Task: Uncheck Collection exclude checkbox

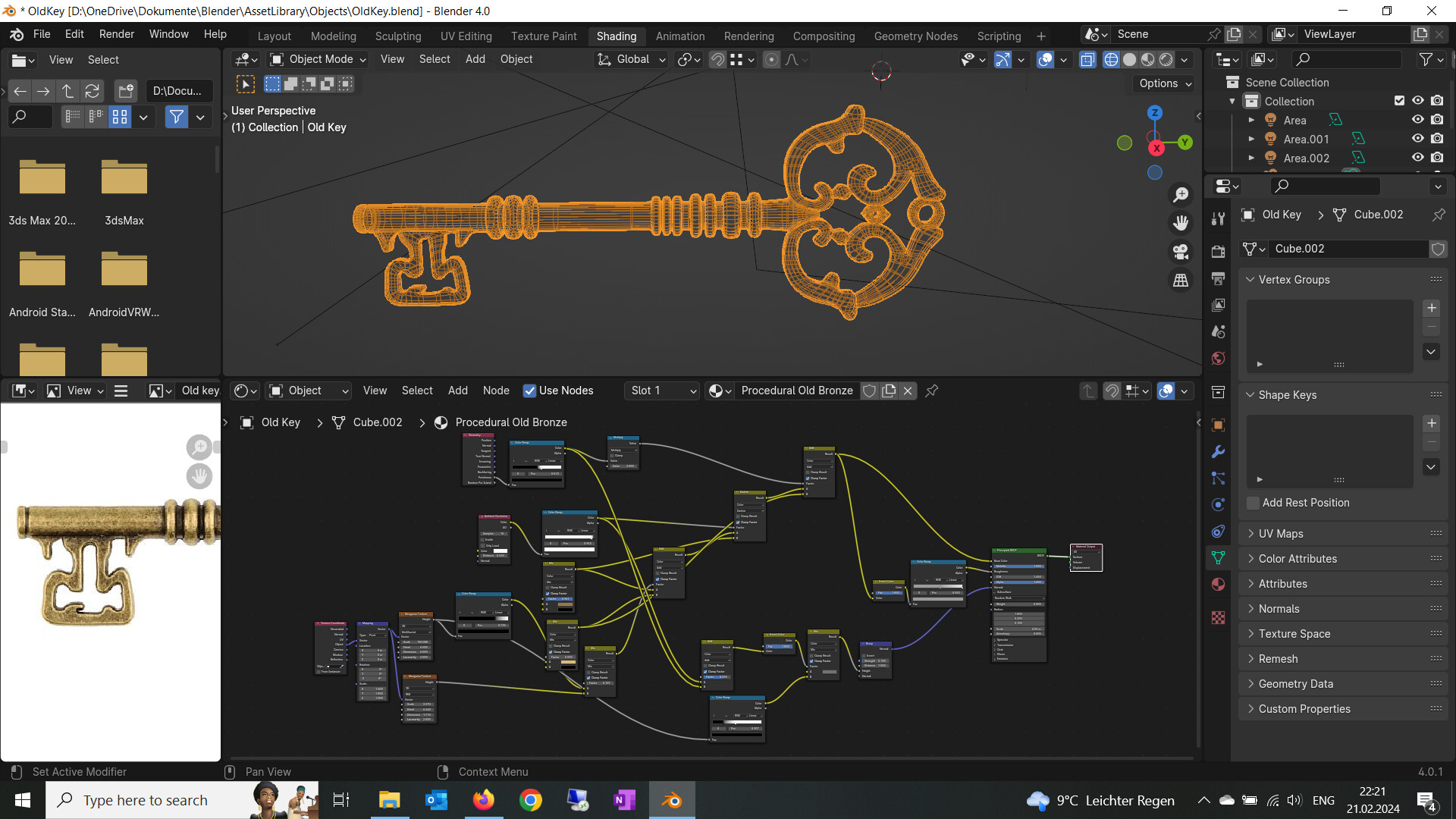Action: click(1400, 101)
